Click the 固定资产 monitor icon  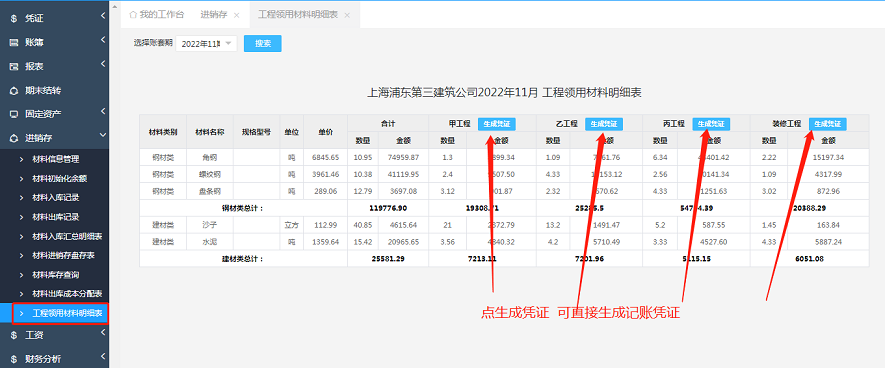[14, 114]
